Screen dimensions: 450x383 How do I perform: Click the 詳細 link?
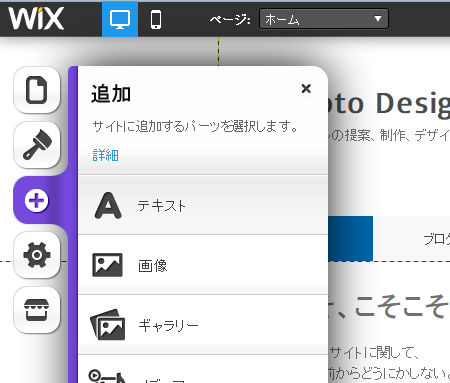coord(105,155)
